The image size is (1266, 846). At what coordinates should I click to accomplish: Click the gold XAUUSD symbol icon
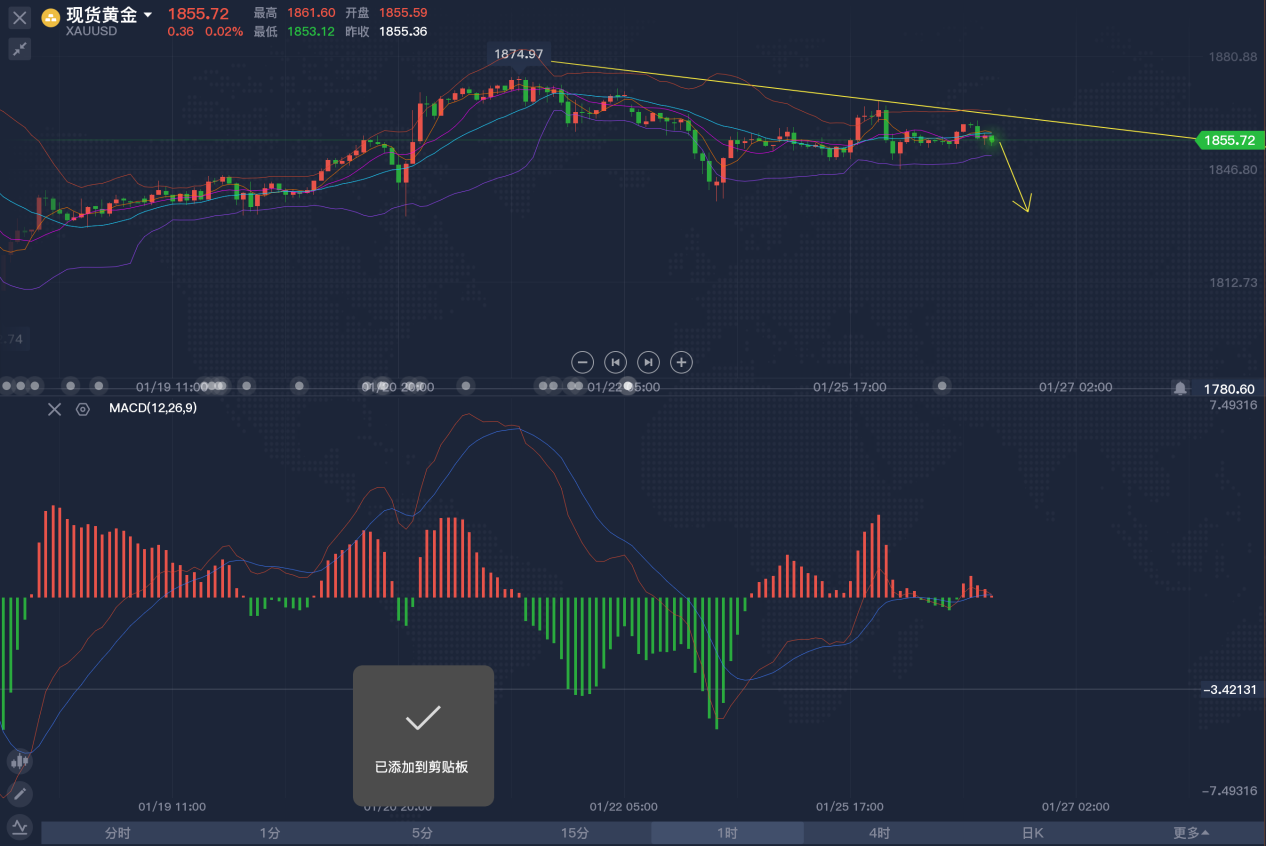pyautogui.click(x=49, y=17)
